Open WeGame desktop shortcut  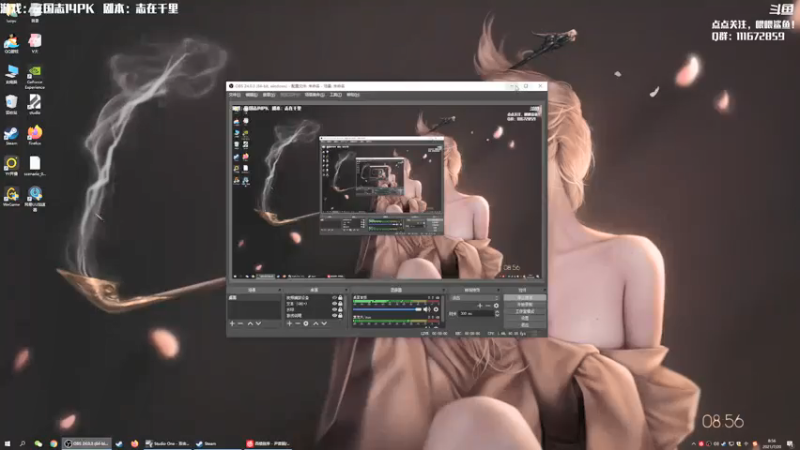11,196
